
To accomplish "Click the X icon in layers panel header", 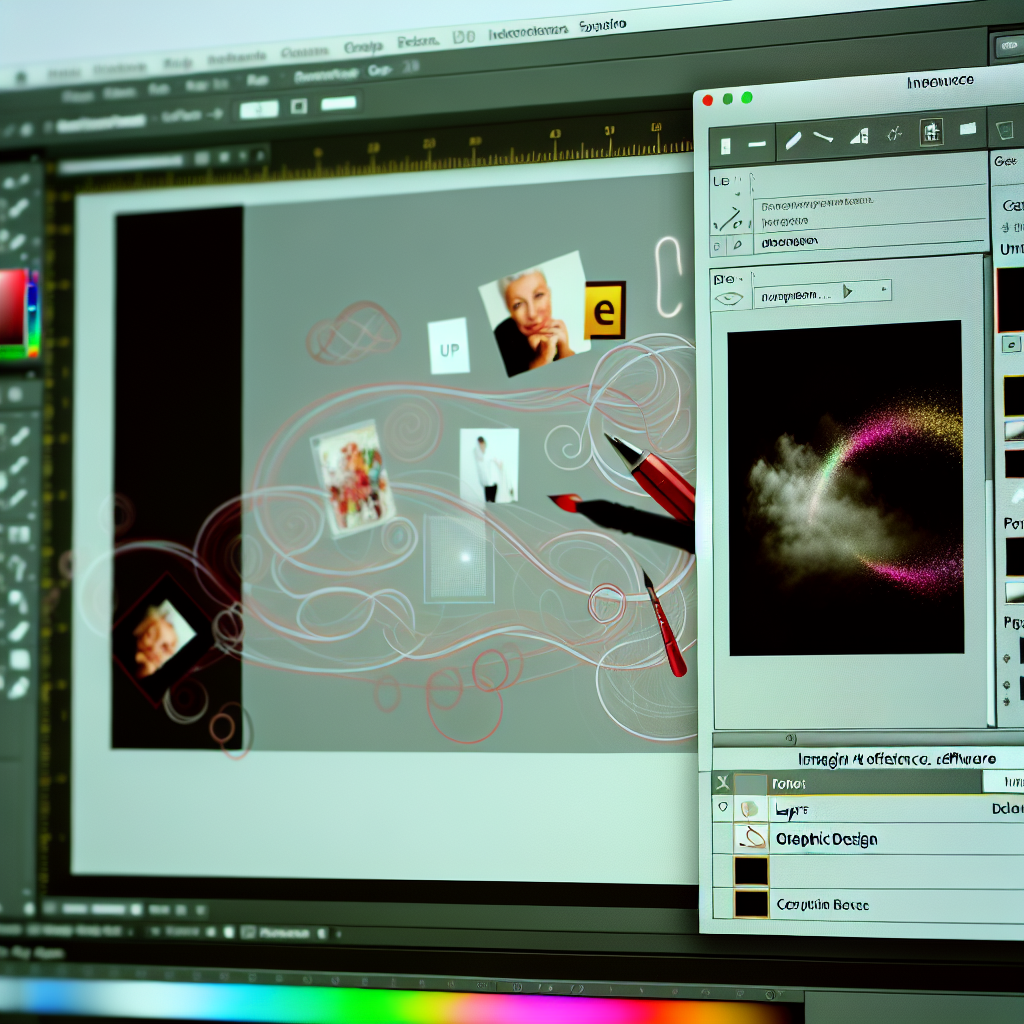I will [x=722, y=783].
